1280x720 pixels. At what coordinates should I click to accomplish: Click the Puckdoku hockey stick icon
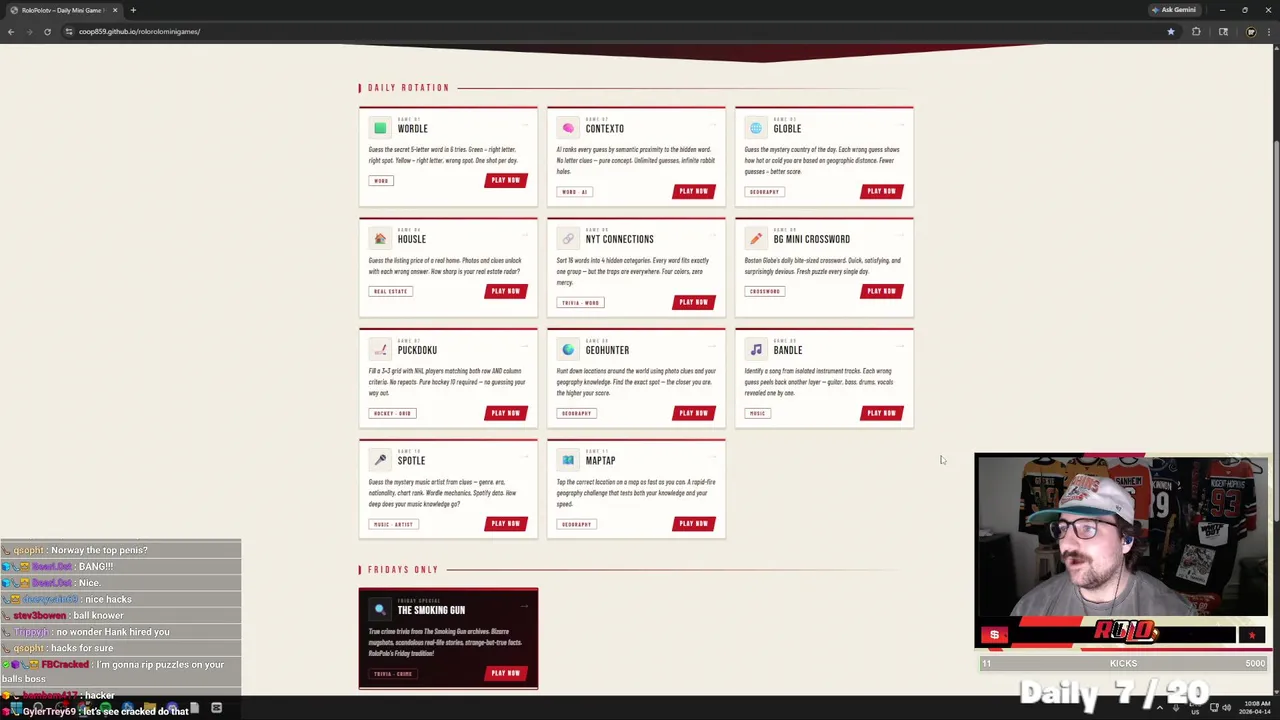(x=380, y=350)
